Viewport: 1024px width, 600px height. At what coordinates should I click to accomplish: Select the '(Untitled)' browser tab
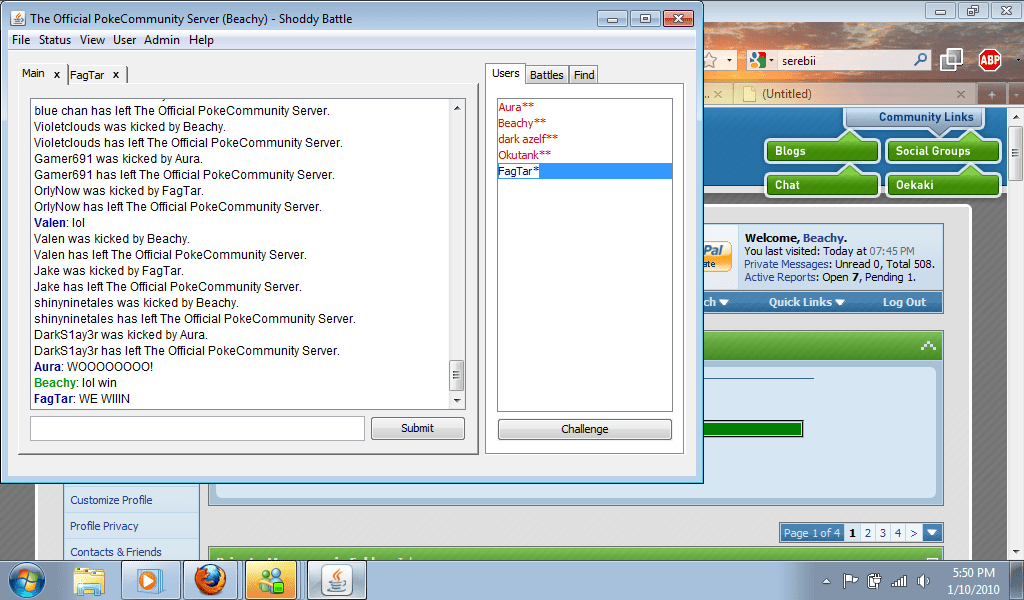tap(855, 94)
